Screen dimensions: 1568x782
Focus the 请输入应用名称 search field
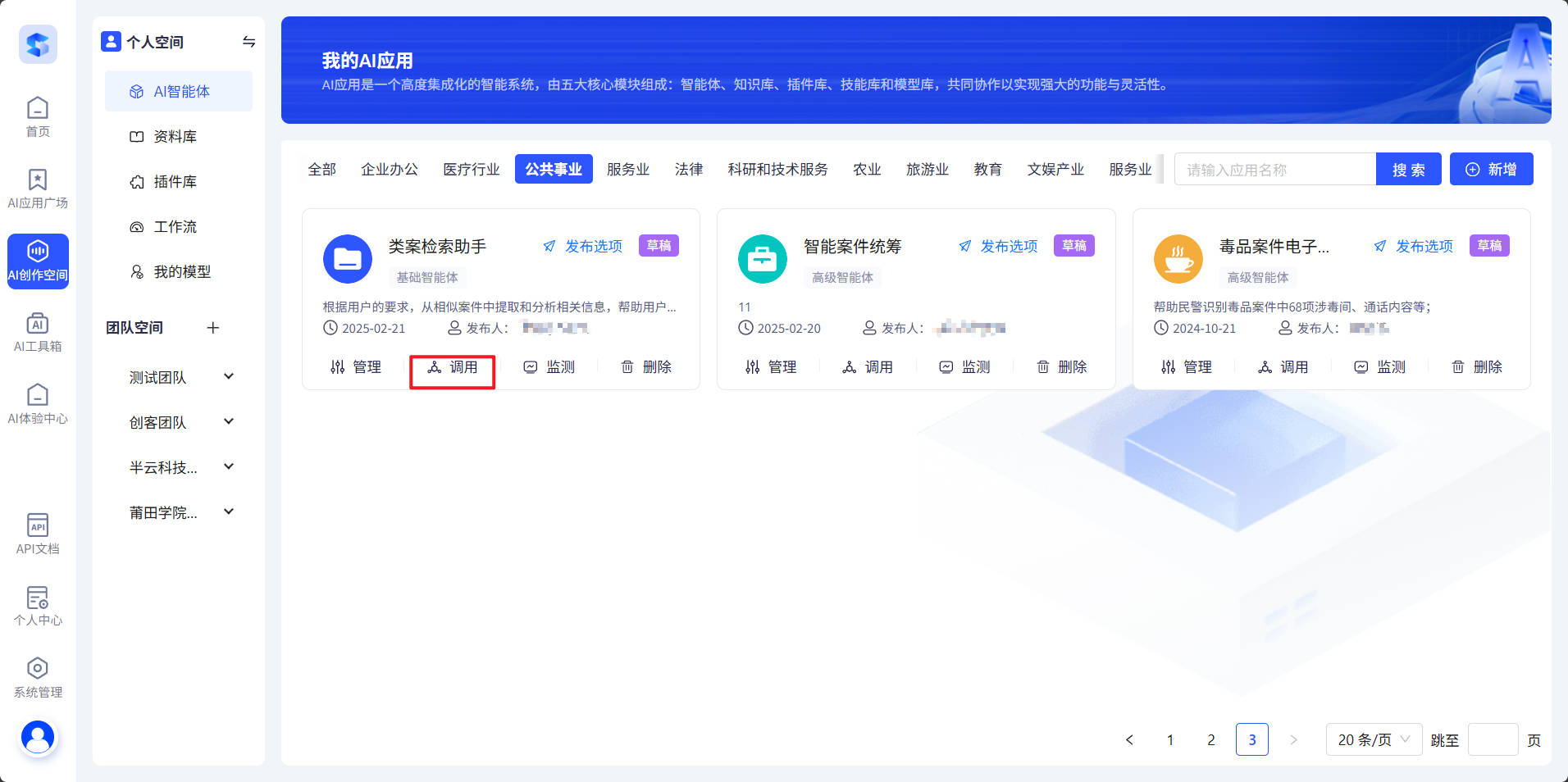pyautogui.click(x=1275, y=169)
